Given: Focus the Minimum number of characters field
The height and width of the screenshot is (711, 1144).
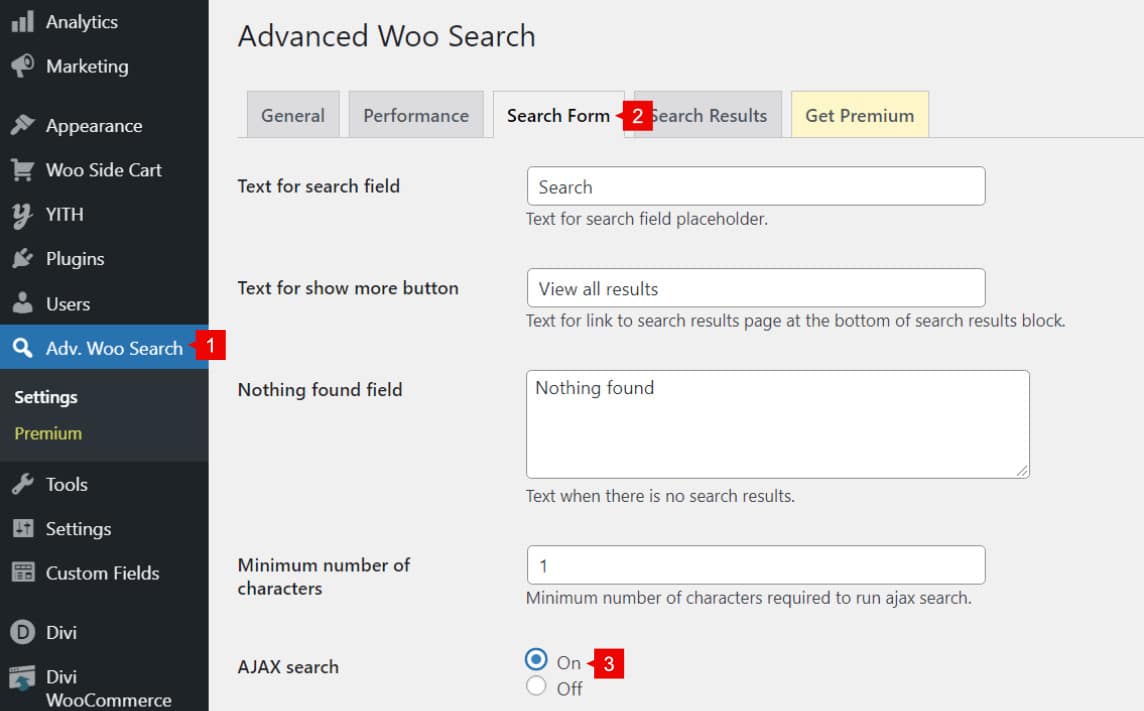Looking at the screenshot, I should coord(755,565).
